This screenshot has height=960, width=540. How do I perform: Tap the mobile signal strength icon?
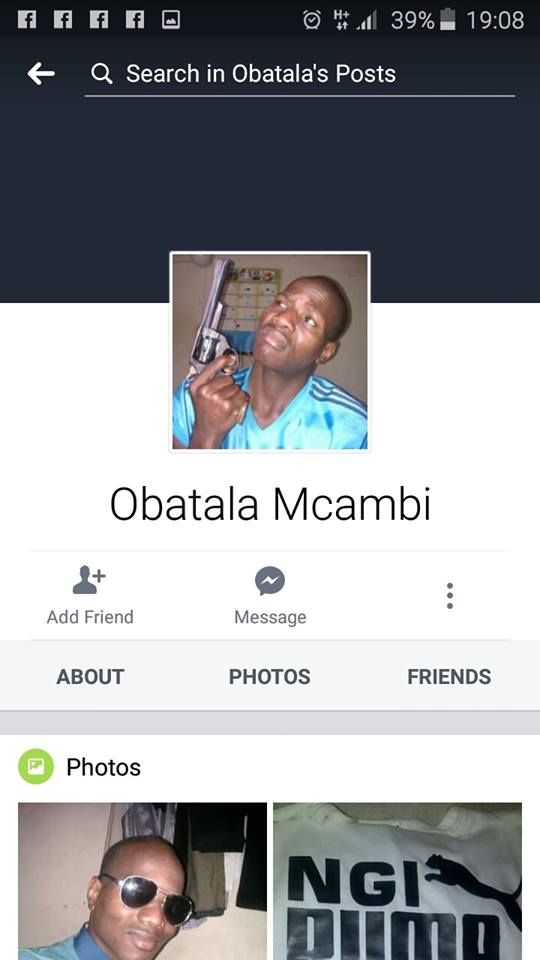pyautogui.click(x=367, y=21)
